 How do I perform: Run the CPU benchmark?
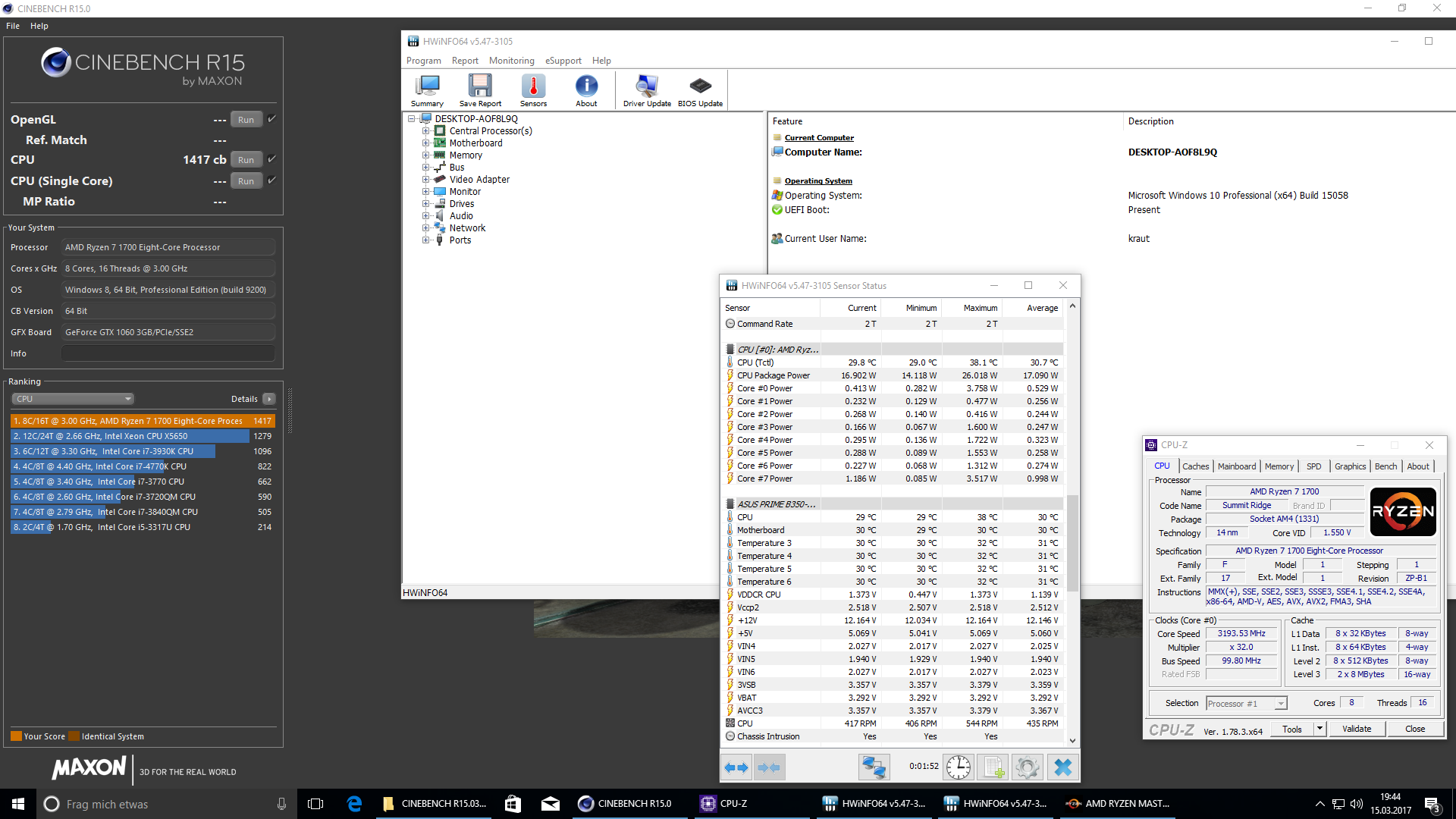coord(246,160)
